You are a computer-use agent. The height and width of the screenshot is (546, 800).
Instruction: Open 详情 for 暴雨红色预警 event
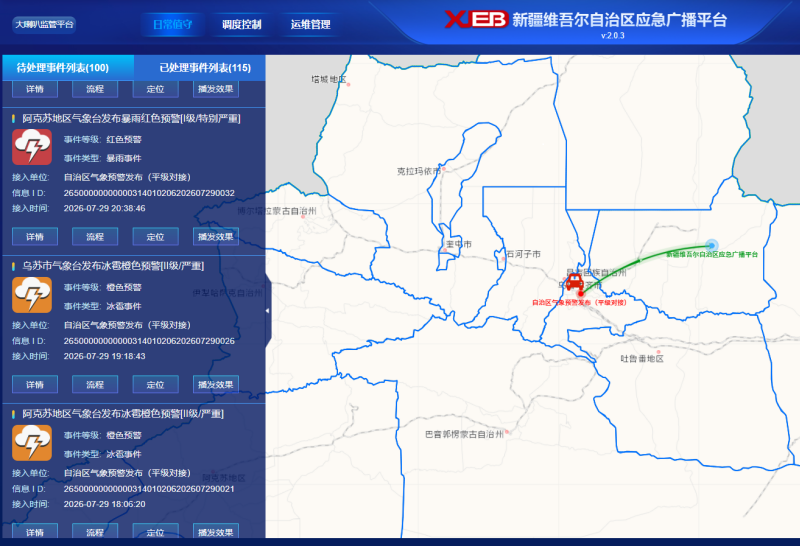[x=35, y=237]
